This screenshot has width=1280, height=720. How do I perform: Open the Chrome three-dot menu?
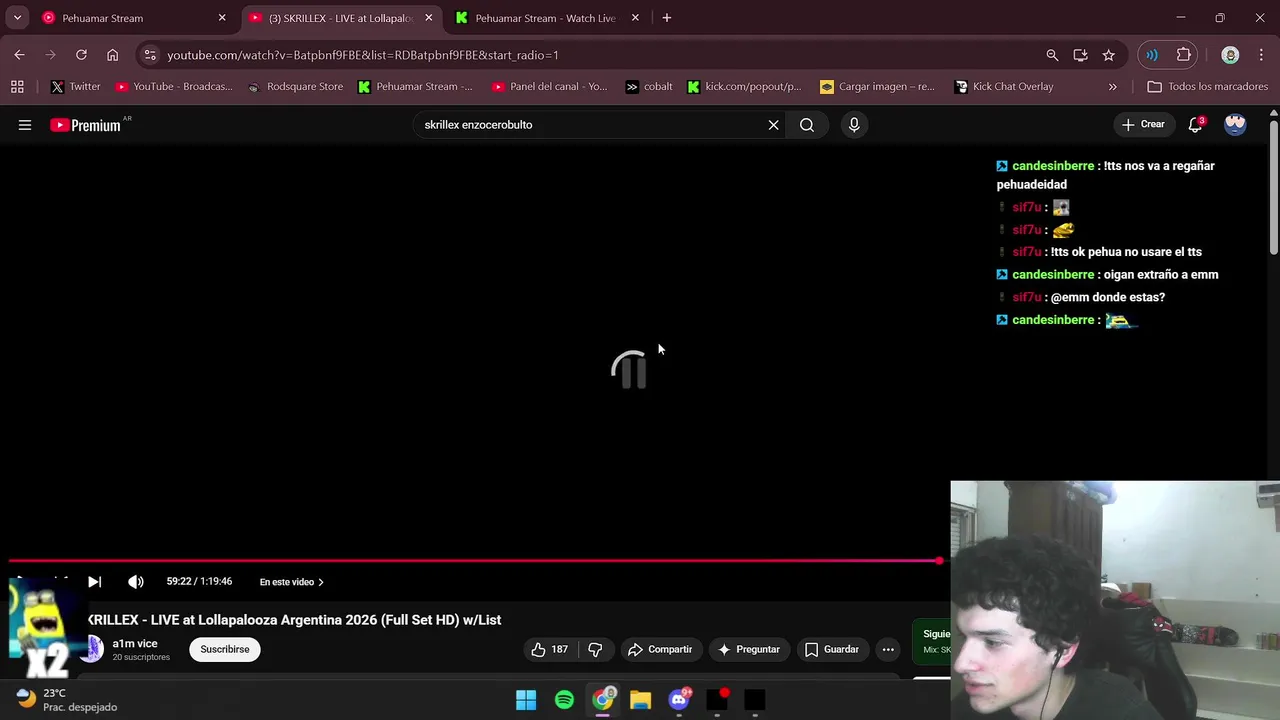[x=1260, y=55]
